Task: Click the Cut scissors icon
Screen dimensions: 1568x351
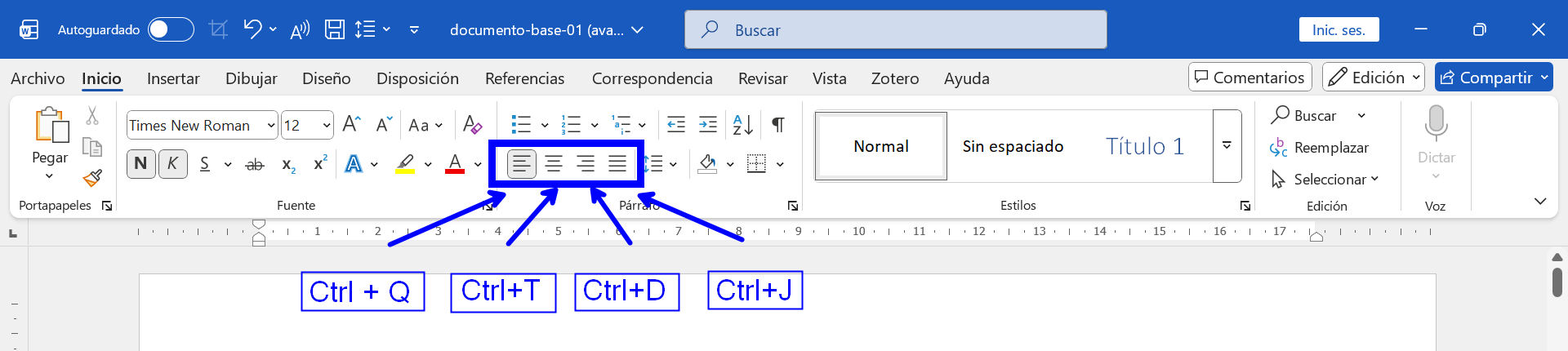Action: tap(92, 116)
